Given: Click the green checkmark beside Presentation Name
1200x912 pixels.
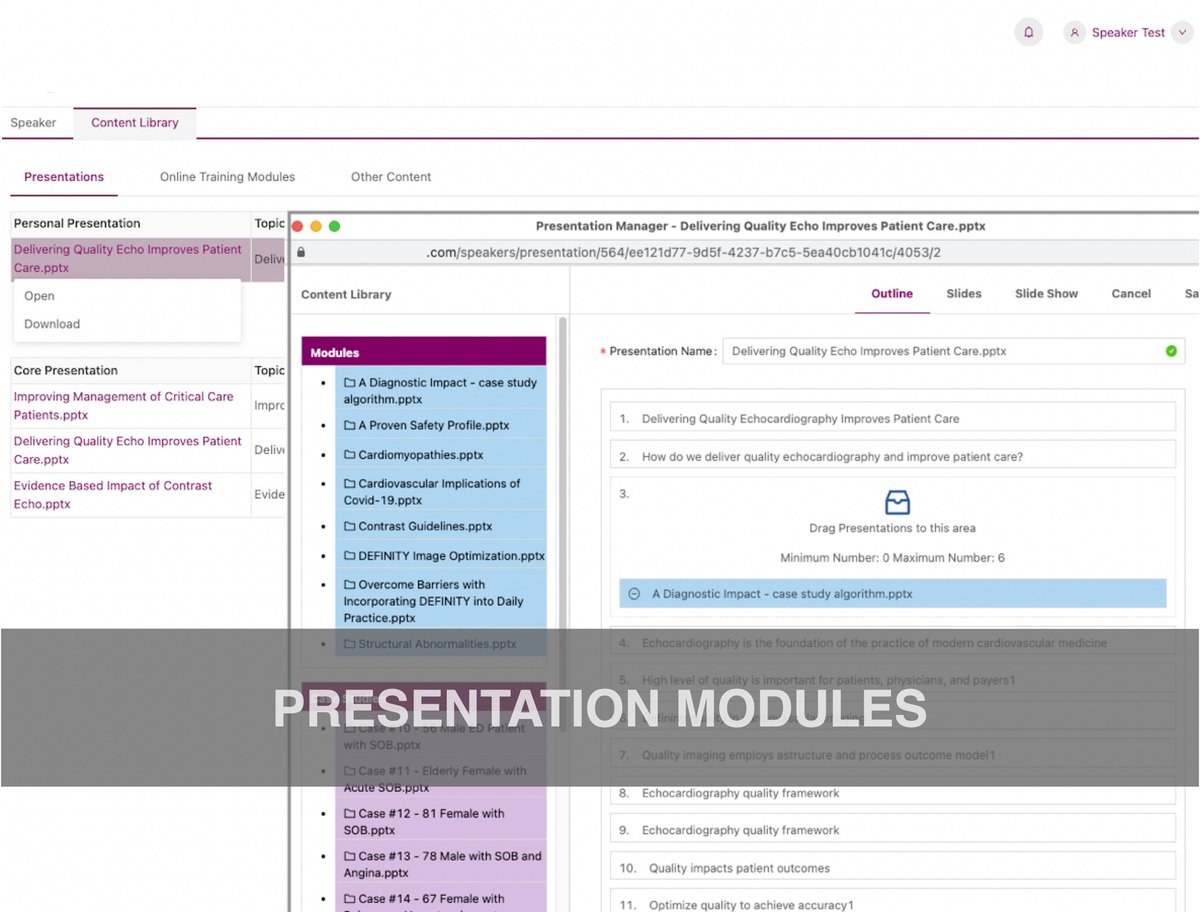Looking at the screenshot, I should 1171,351.
